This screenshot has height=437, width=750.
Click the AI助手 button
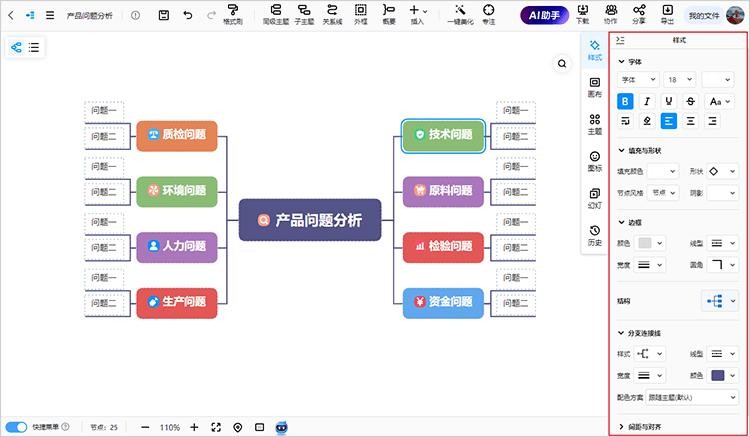[x=544, y=16]
